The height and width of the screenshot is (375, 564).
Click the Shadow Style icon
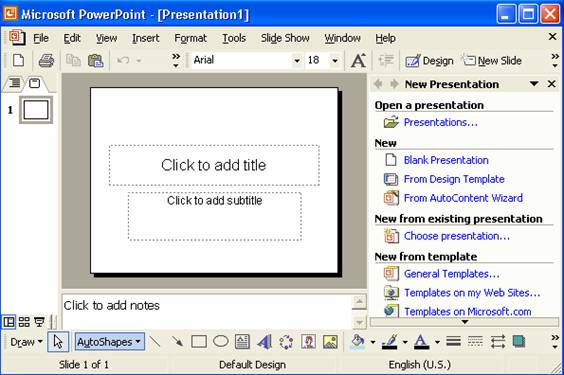click(519, 341)
